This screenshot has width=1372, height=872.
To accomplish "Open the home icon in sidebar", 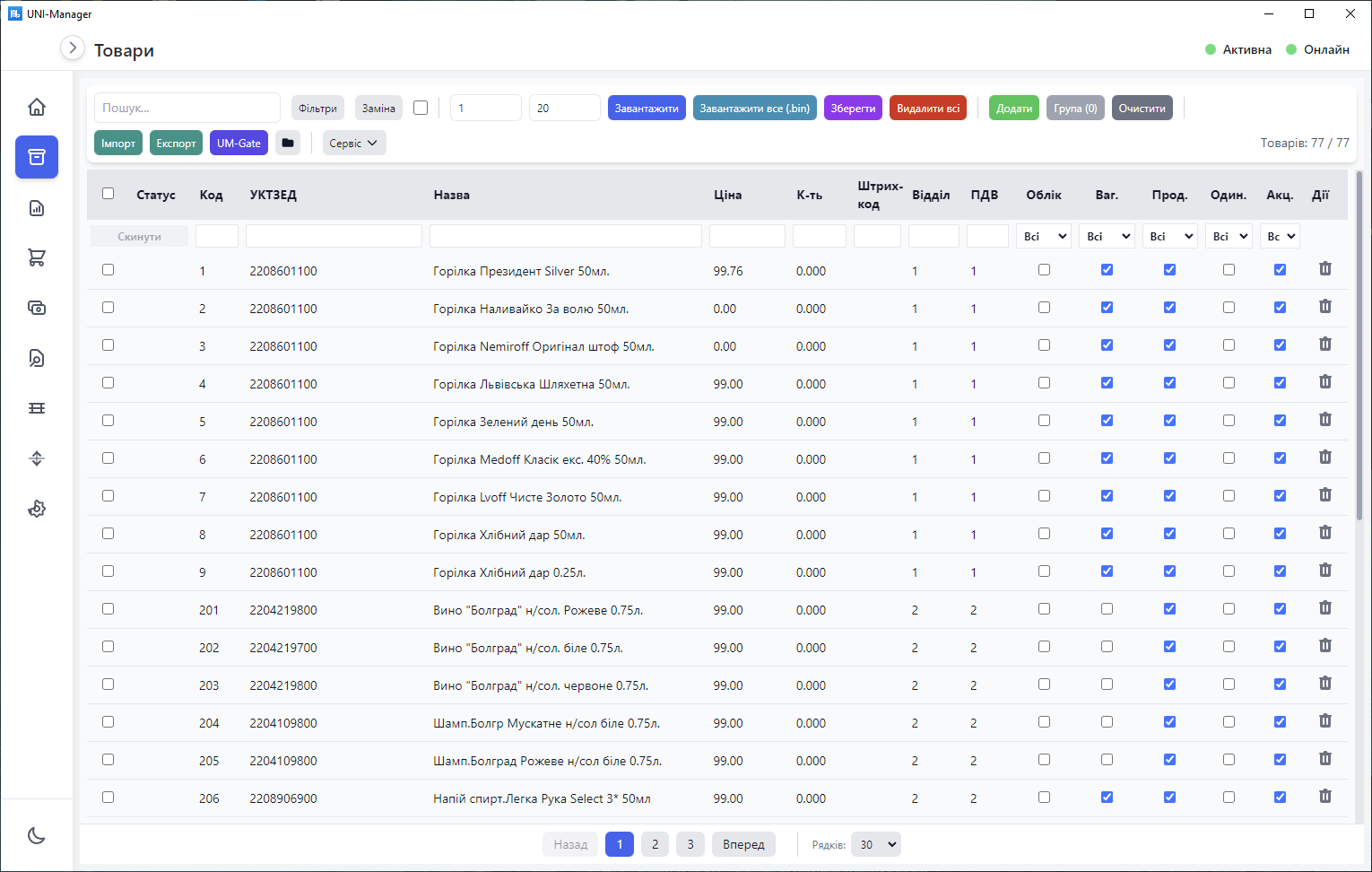I will click(37, 107).
